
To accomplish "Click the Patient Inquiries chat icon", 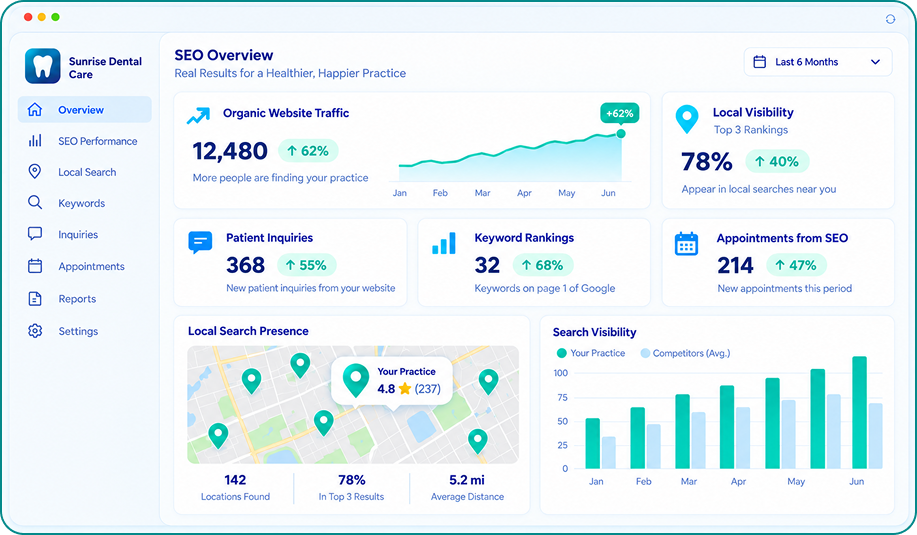I will click(200, 242).
